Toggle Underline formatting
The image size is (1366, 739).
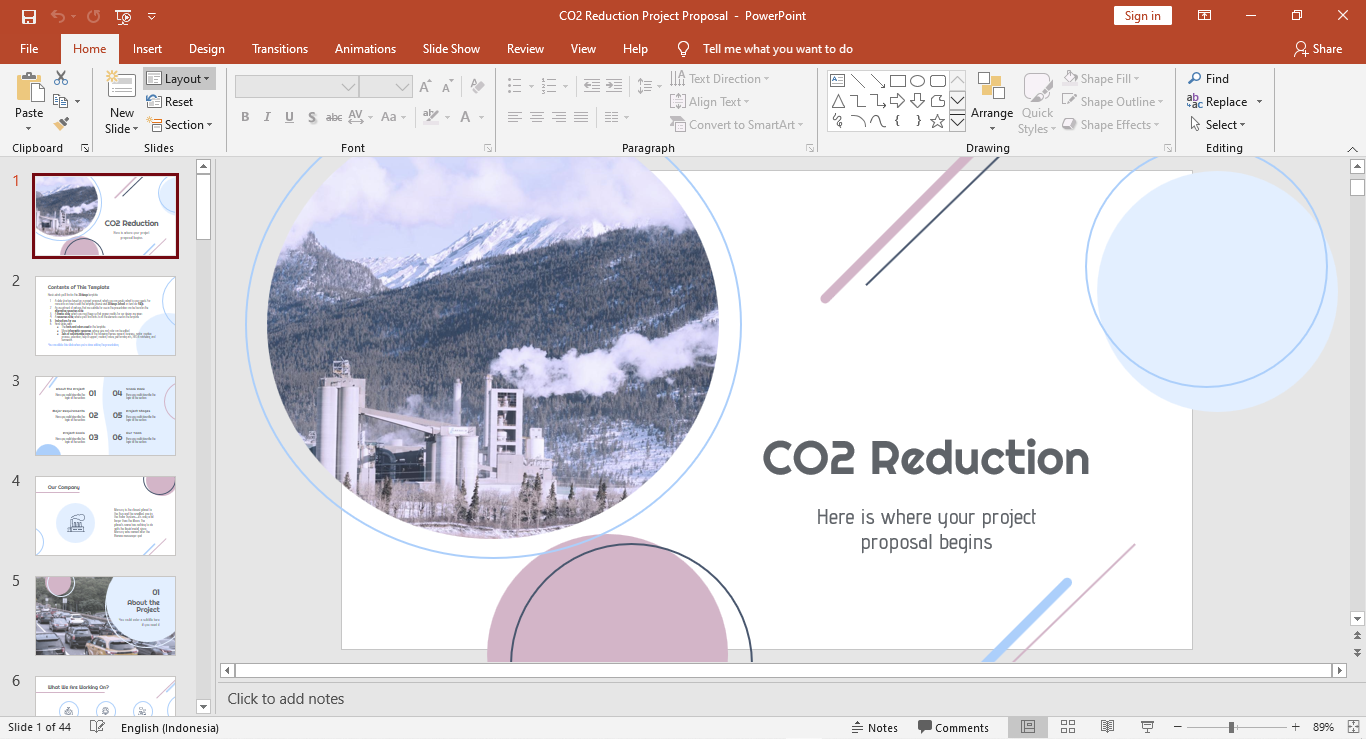click(289, 117)
